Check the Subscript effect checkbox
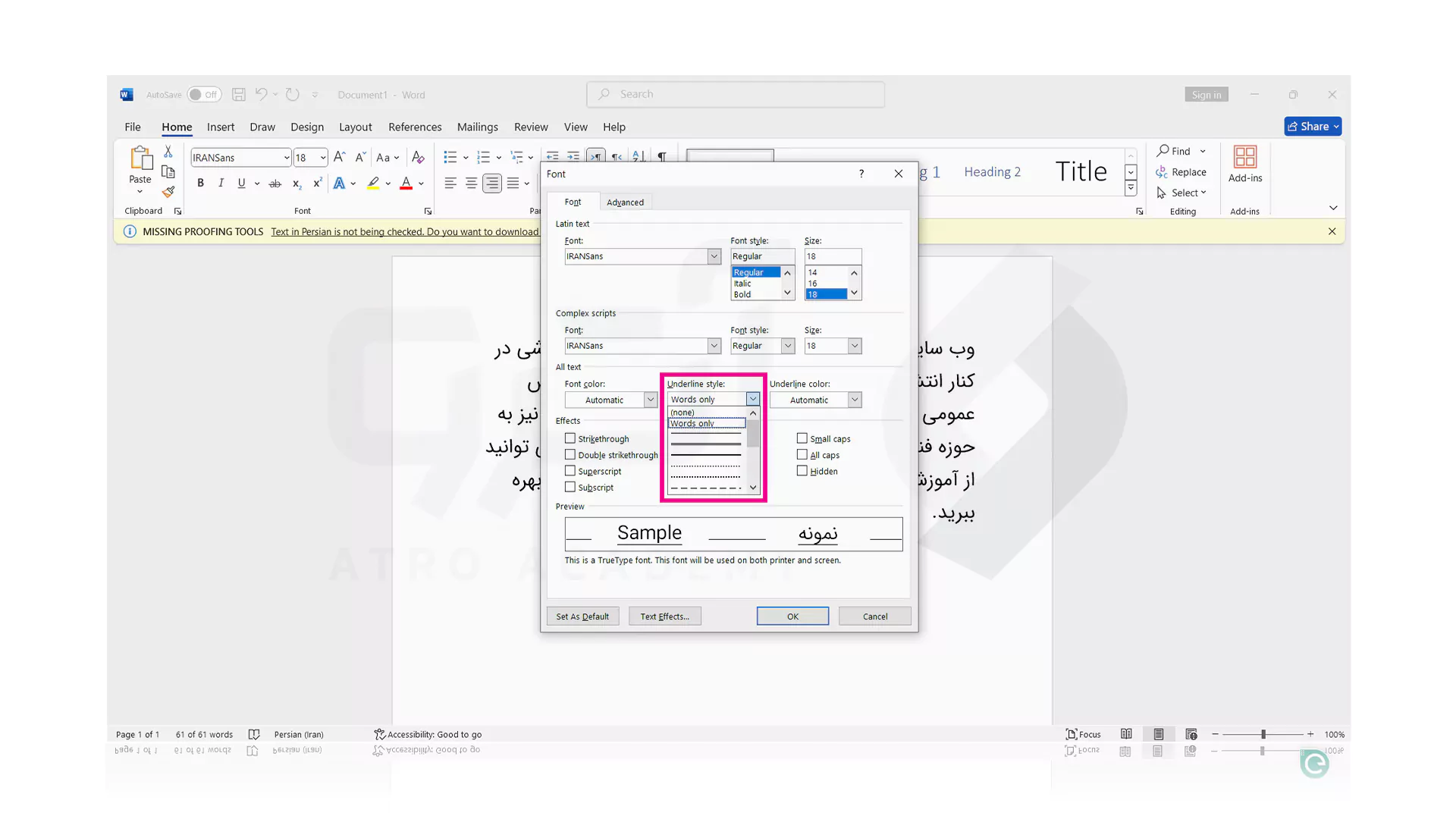 [570, 487]
